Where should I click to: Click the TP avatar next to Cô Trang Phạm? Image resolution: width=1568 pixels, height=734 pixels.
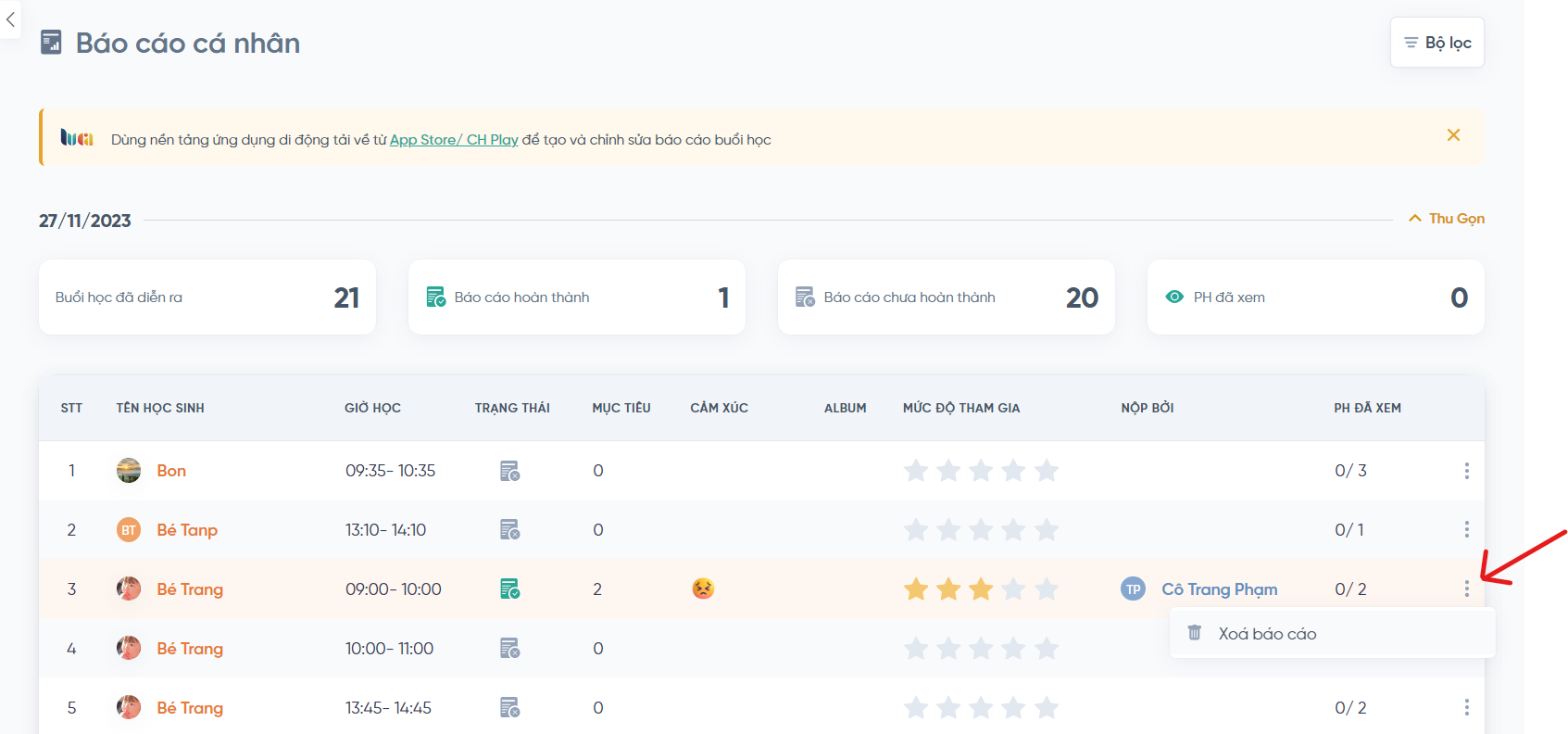coord(1133,589)
